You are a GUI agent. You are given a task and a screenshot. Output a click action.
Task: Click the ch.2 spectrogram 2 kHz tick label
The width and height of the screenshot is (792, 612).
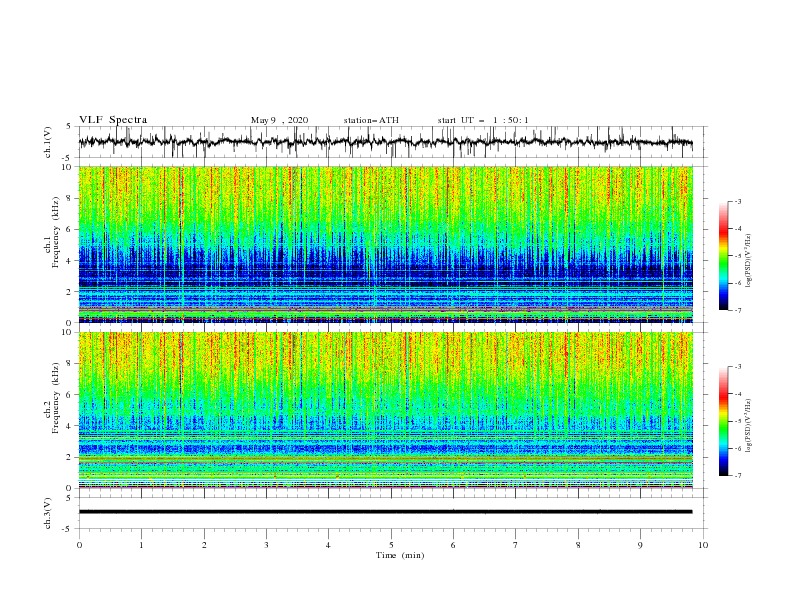[69, 457]
